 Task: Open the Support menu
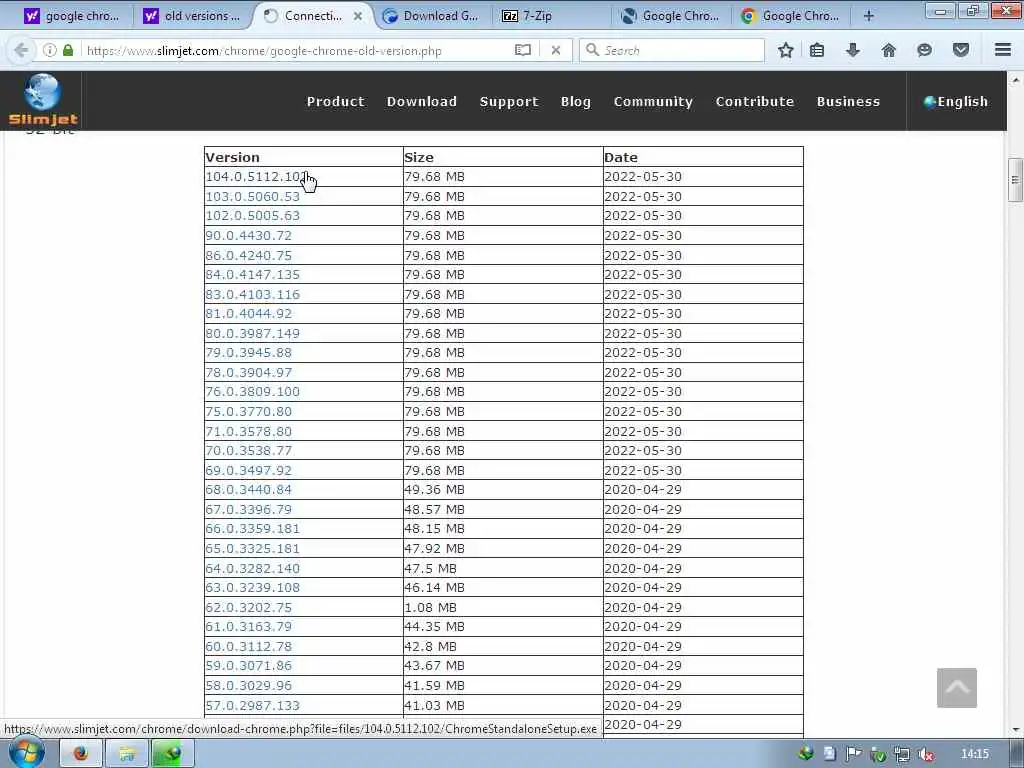(x=509, y=101)
